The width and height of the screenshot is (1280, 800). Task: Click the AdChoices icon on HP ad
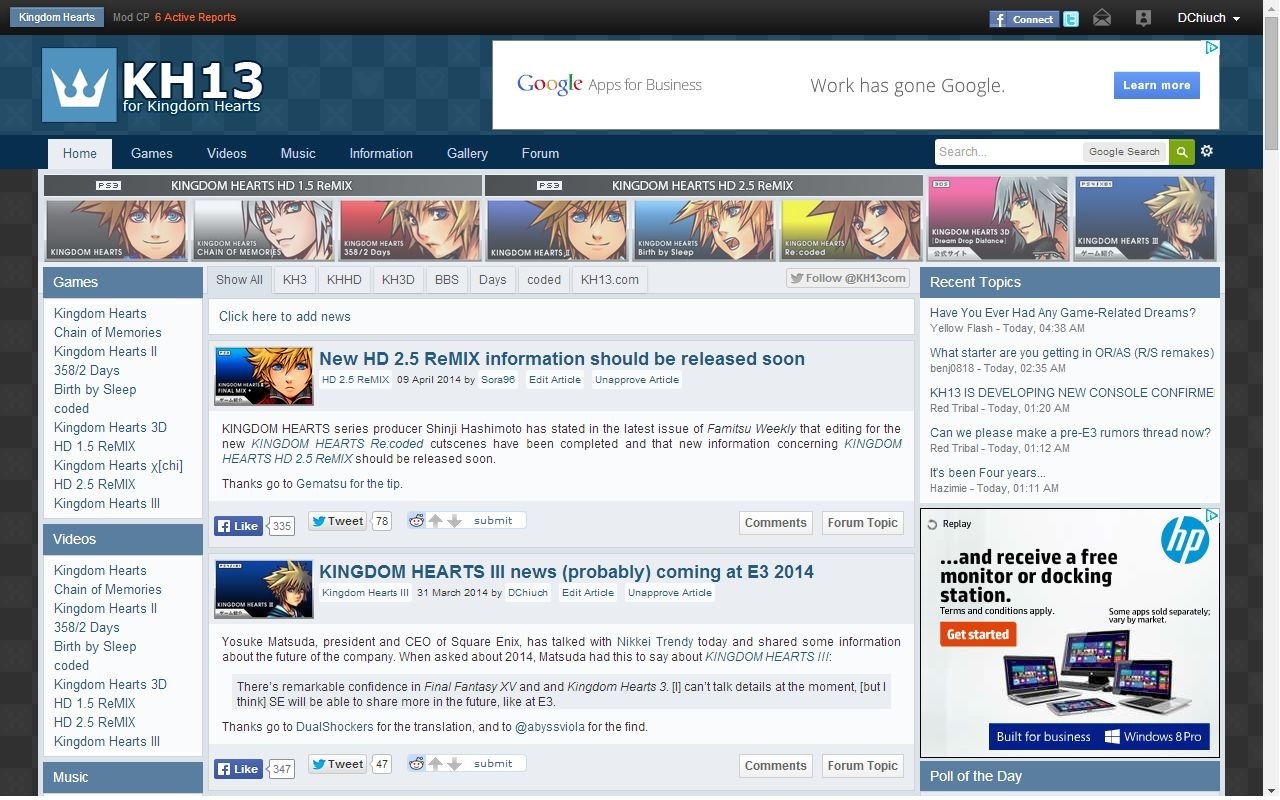point(1211,515)
